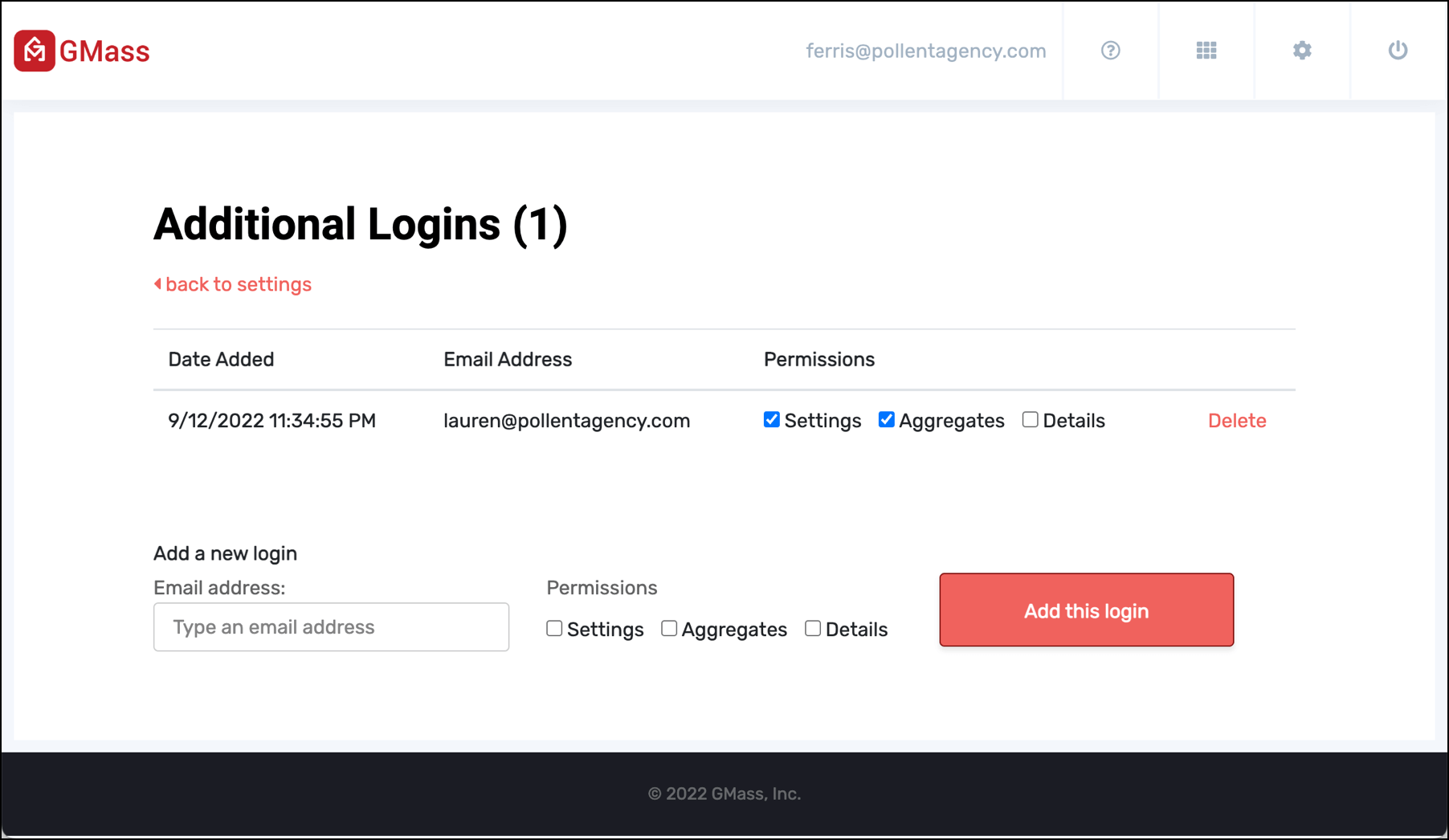The height and width of the screenshot is (840, 1449).
Task: Open the help question mark icon
Action: click(1110, 51)
